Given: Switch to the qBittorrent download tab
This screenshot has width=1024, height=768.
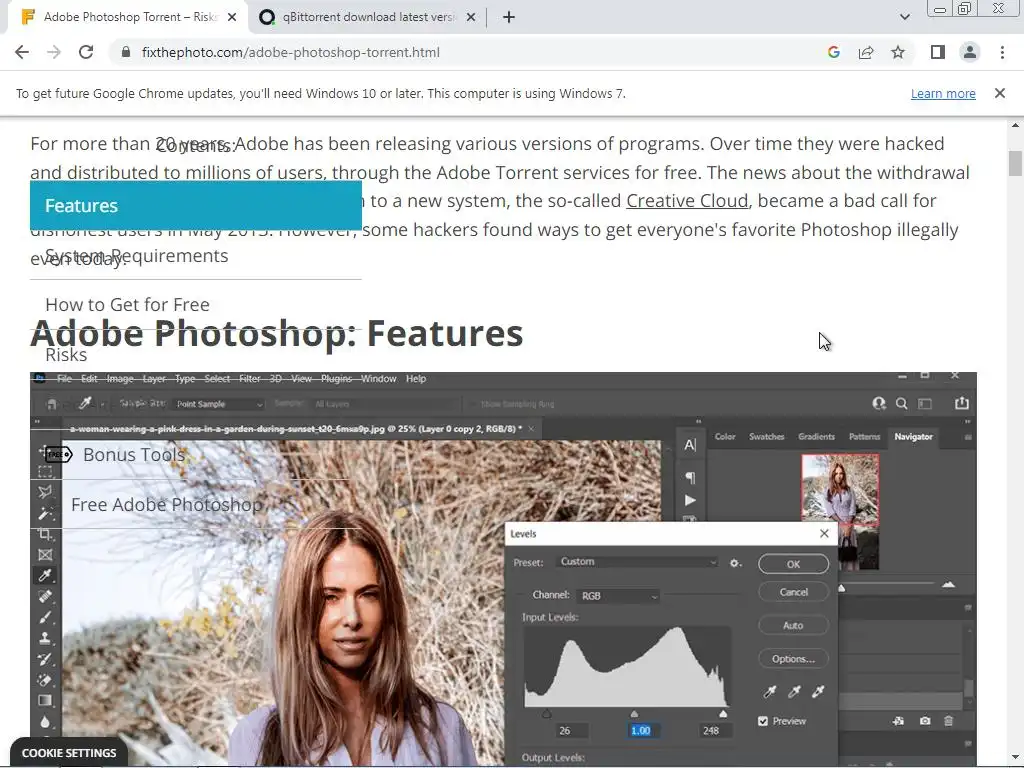Looking at the screenshot, I should [x=367, y=17].
